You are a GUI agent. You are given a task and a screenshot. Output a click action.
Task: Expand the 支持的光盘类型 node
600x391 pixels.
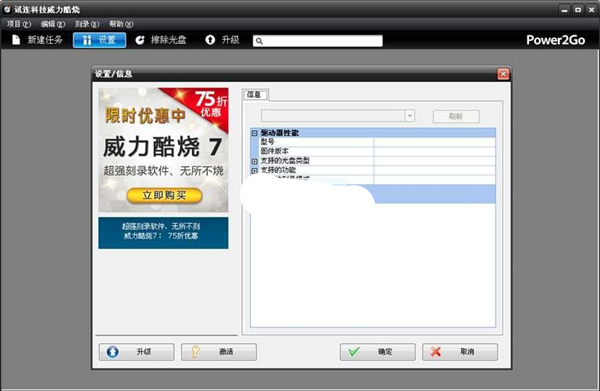254,161
